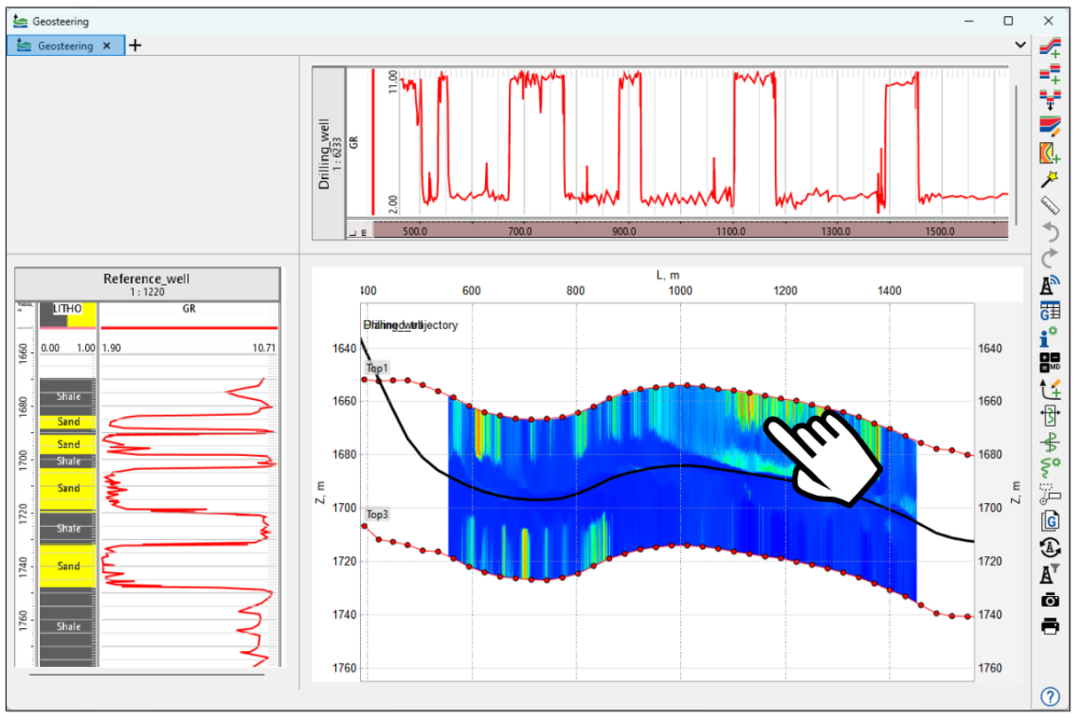Click the info settings icon

pyautogui.click(x=1050, y=337)
